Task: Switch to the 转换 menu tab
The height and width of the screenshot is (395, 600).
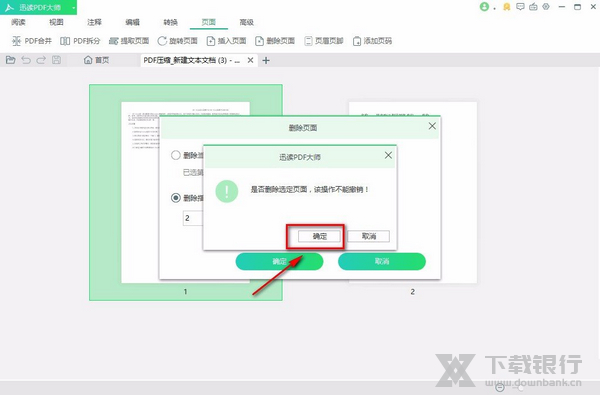Action: click(x=171, y=22)
